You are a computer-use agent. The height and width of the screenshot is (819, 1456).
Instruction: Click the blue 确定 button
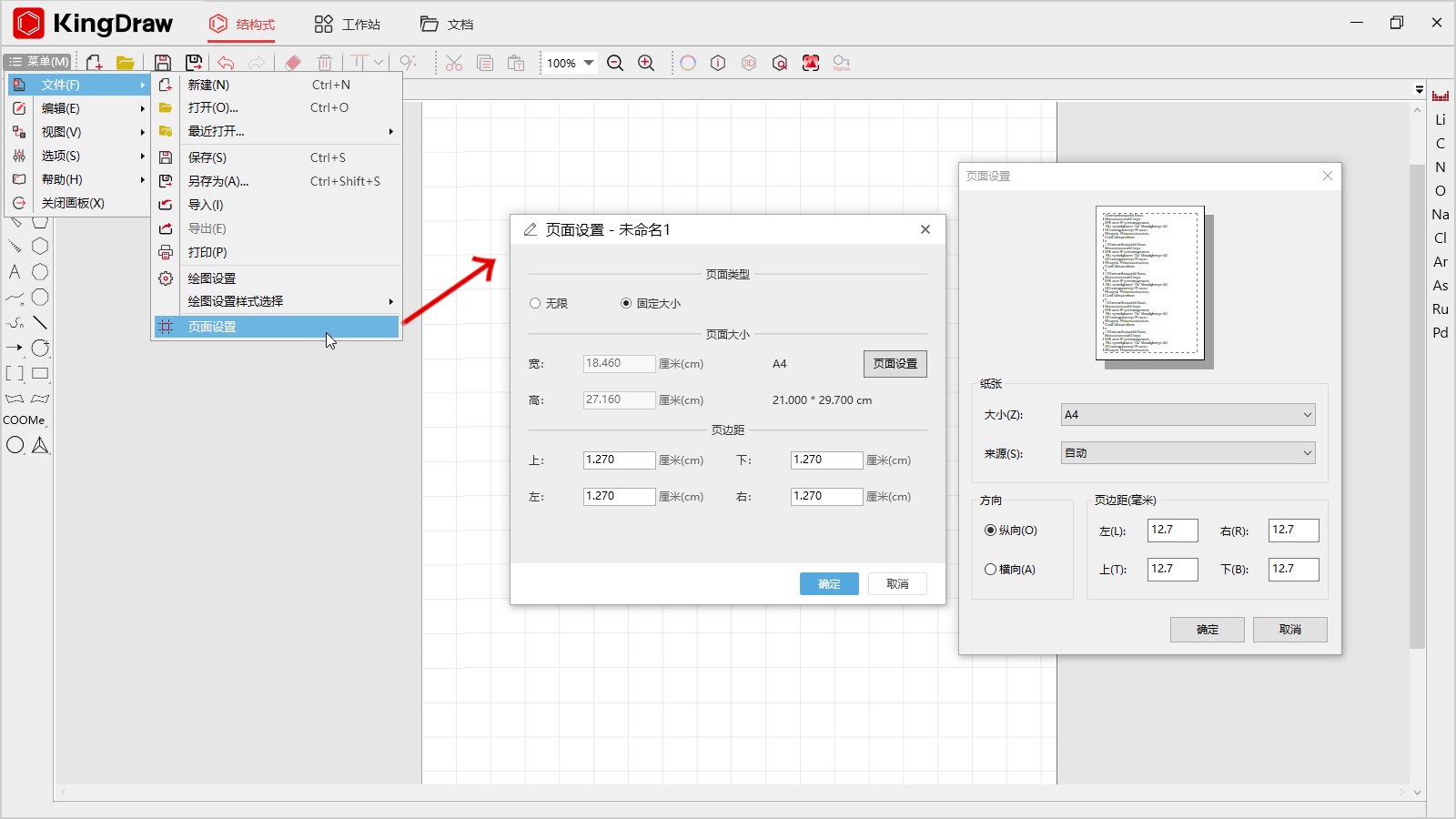[x=829, y=584]
